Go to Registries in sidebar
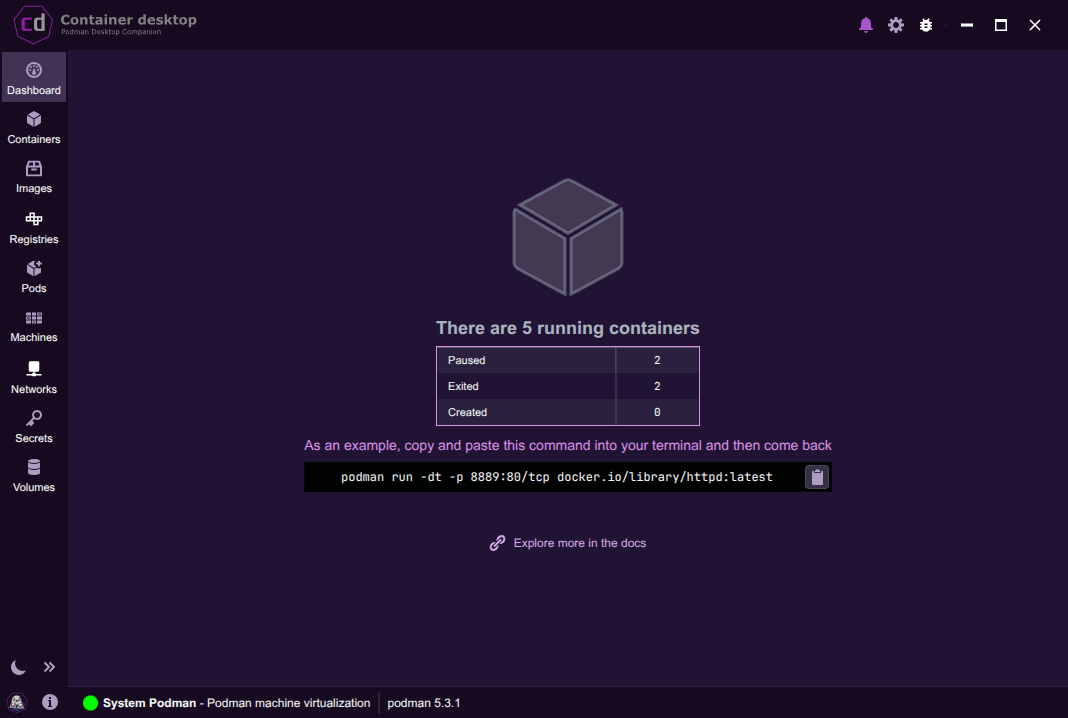 click(x=33, y=228)
